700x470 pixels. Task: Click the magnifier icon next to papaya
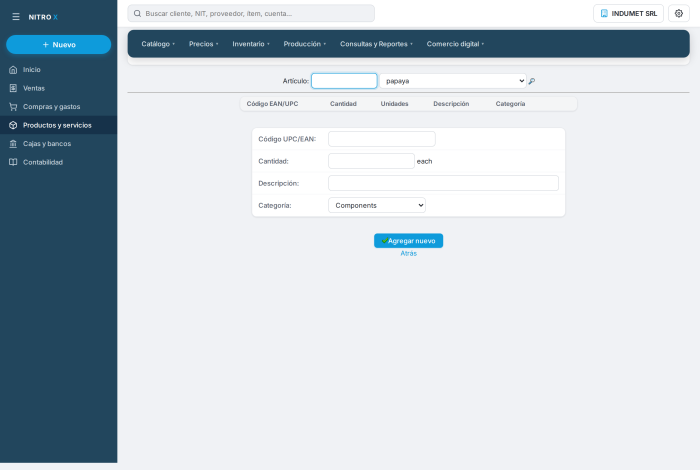coord(532,81)
